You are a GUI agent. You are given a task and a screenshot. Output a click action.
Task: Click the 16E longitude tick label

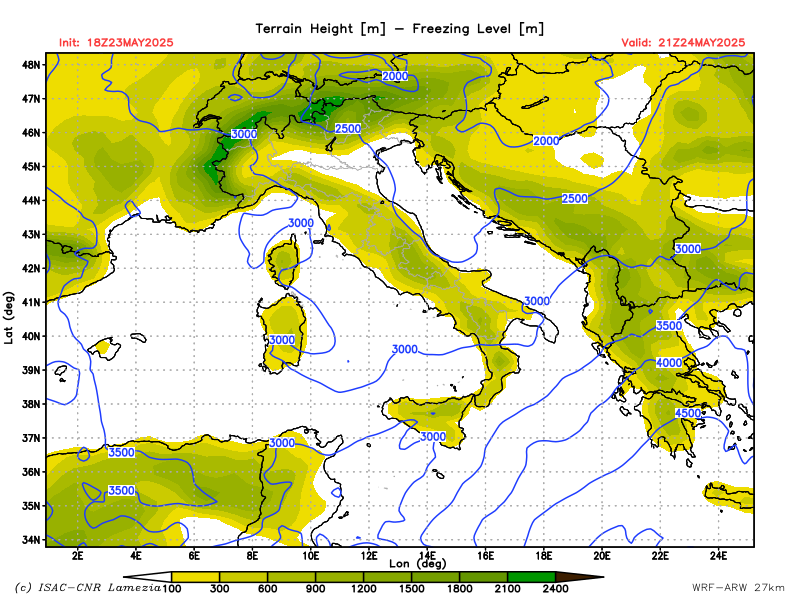coord(485,556)
